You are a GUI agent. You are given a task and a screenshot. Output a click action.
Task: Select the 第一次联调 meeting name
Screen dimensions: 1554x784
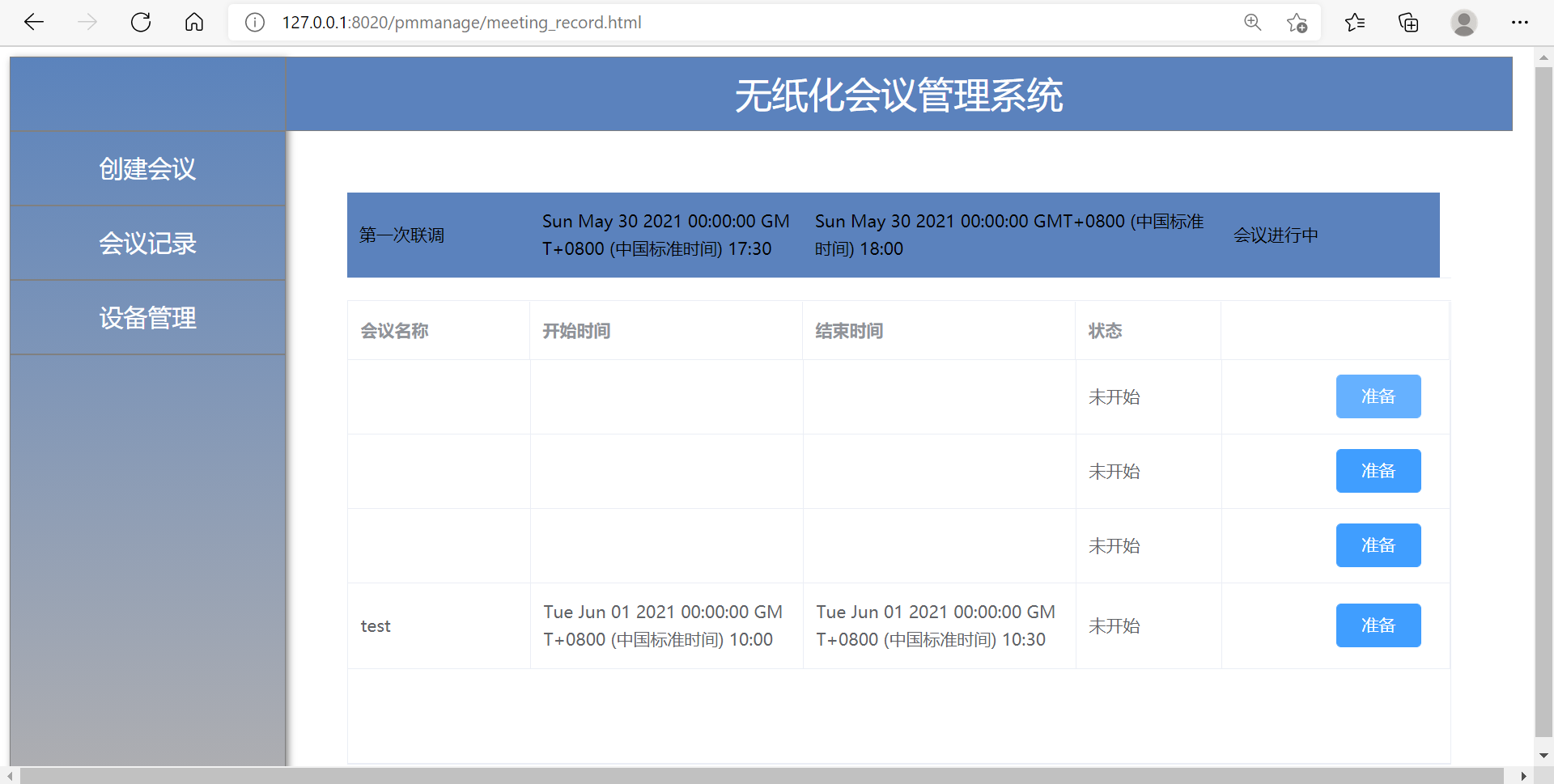pyautogui.click(x=401, y=235)
